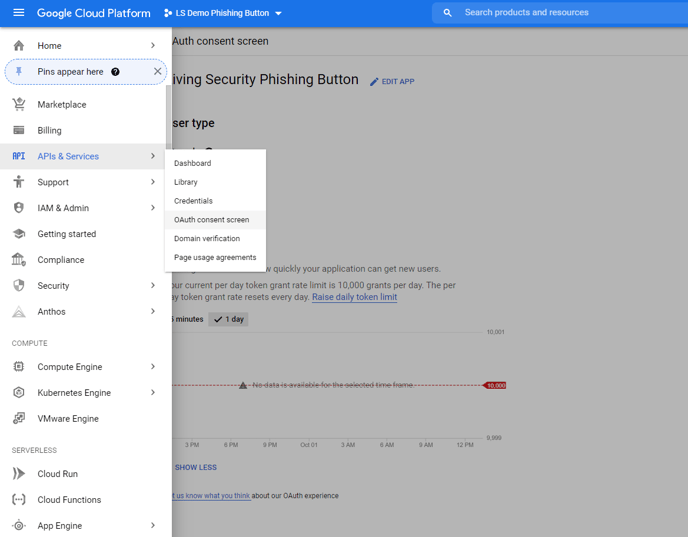The height and width of the screenshot is (537, 688).
Task: Open Billing from the sidebar
Action: pos(83,130)
